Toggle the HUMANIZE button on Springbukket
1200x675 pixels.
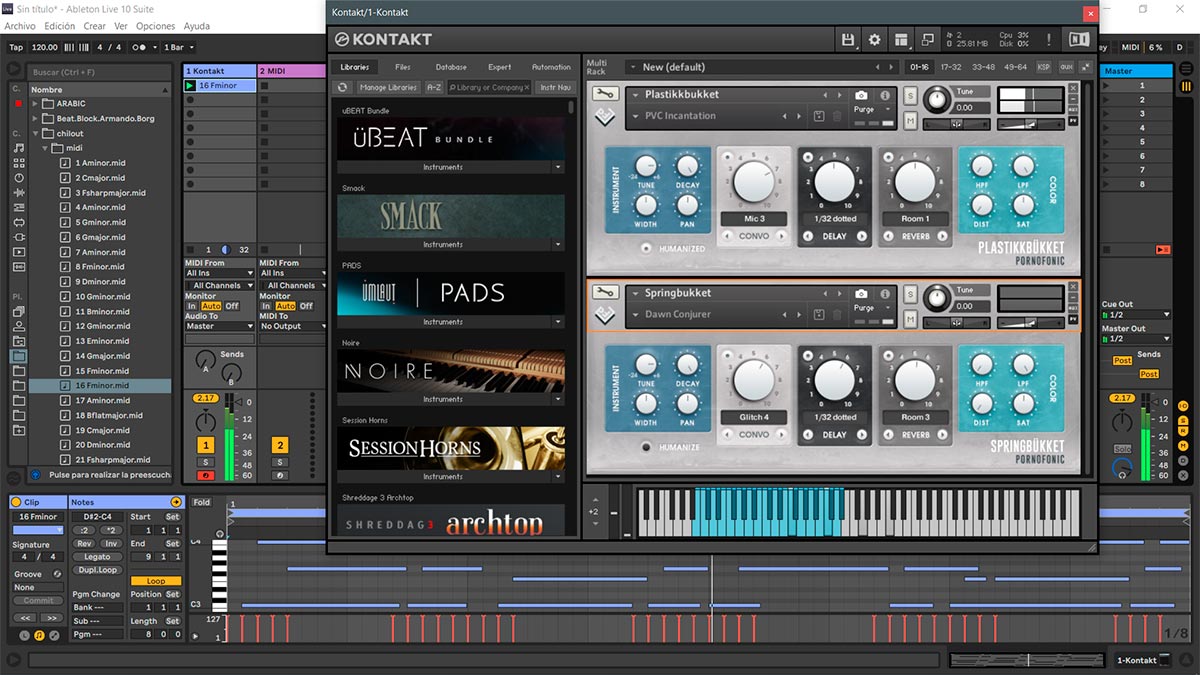[646, 447]
